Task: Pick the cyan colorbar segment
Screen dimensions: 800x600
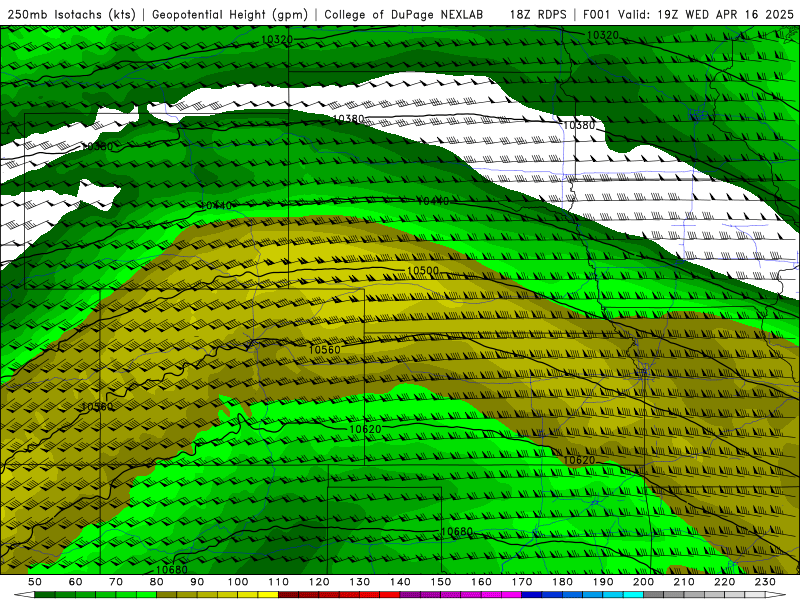Action: [633, 595]
